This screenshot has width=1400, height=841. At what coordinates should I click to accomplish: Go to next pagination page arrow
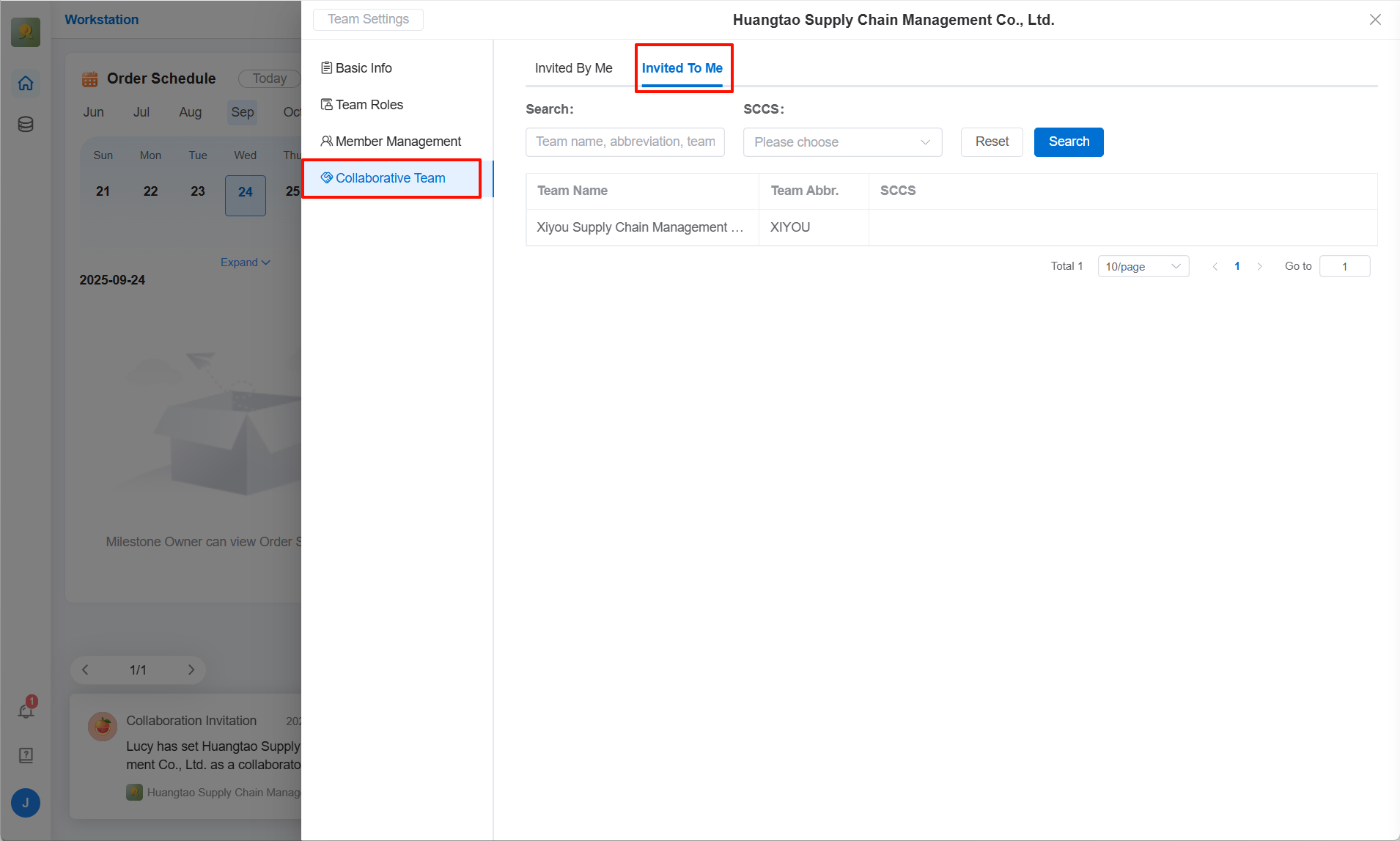click(1259, 266)
